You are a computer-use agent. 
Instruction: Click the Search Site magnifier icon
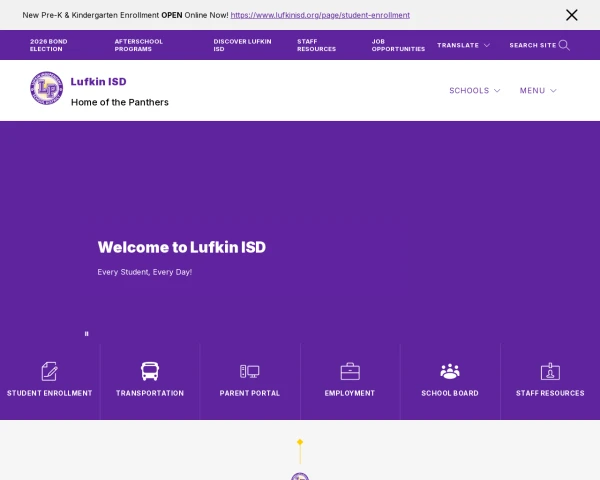click(x=564, y=45)
